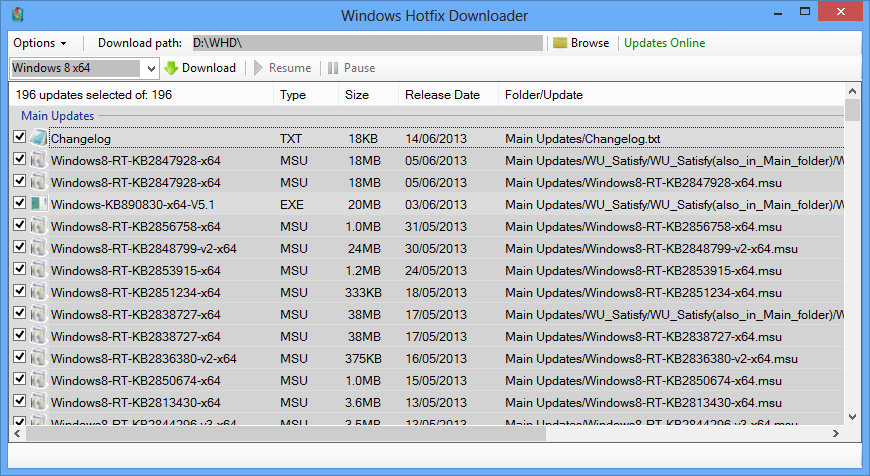
Task: Click the Download path field D:\WHD\
Action: point(368,43)
